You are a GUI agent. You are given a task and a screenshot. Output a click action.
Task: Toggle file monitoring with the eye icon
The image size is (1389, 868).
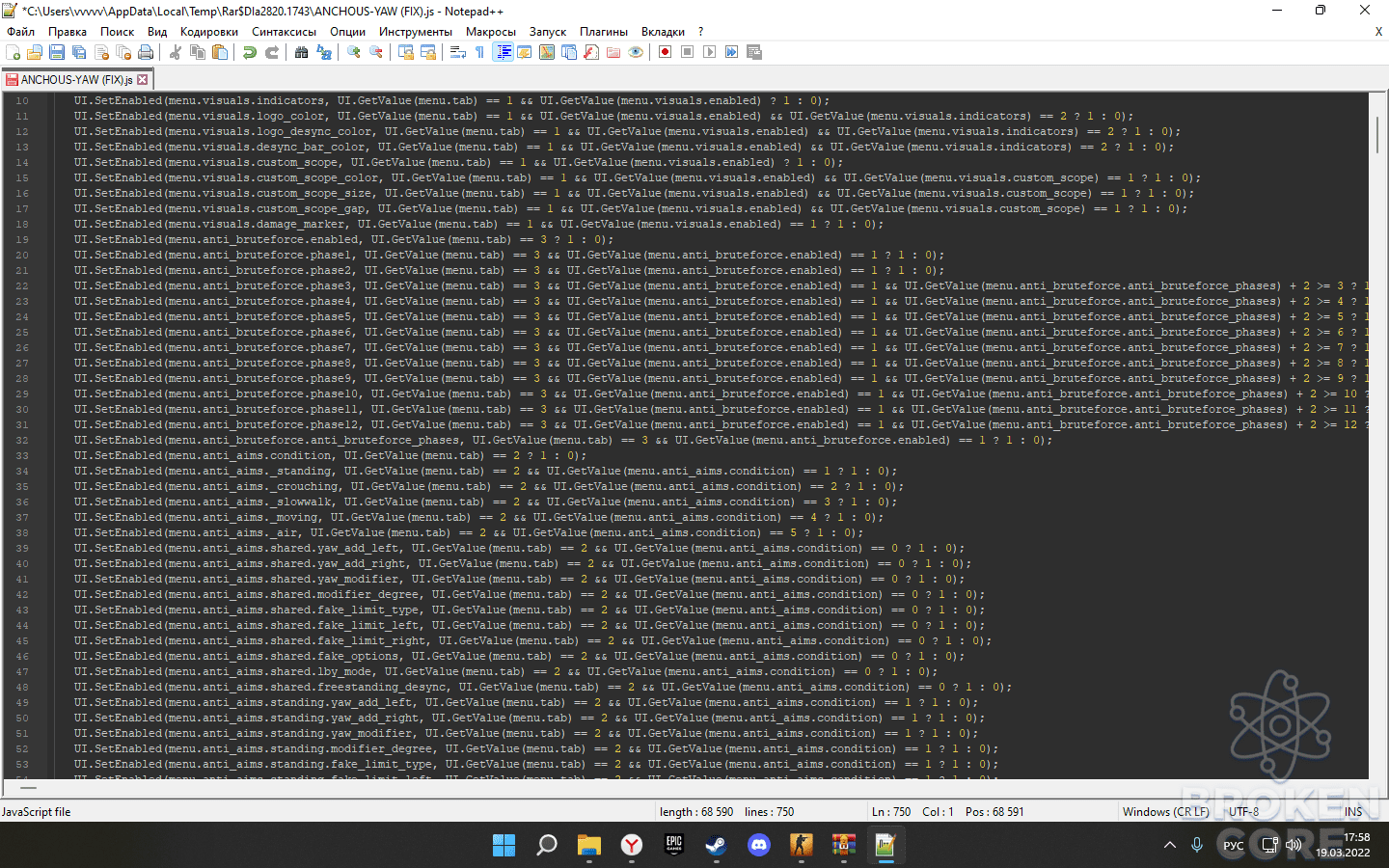click(636, 52)
